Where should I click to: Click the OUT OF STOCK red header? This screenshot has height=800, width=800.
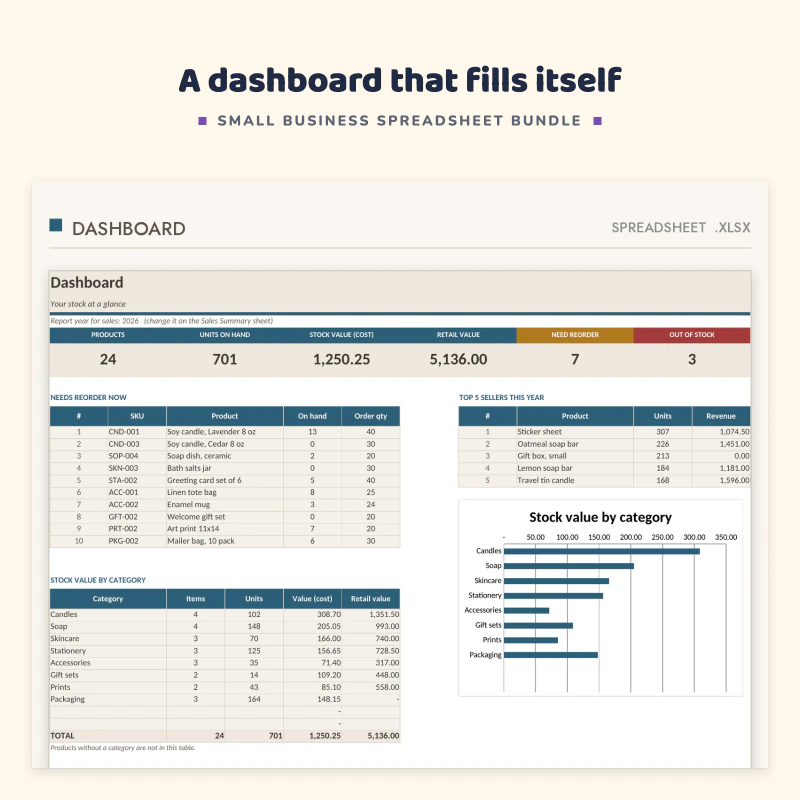tap(692, 335)
